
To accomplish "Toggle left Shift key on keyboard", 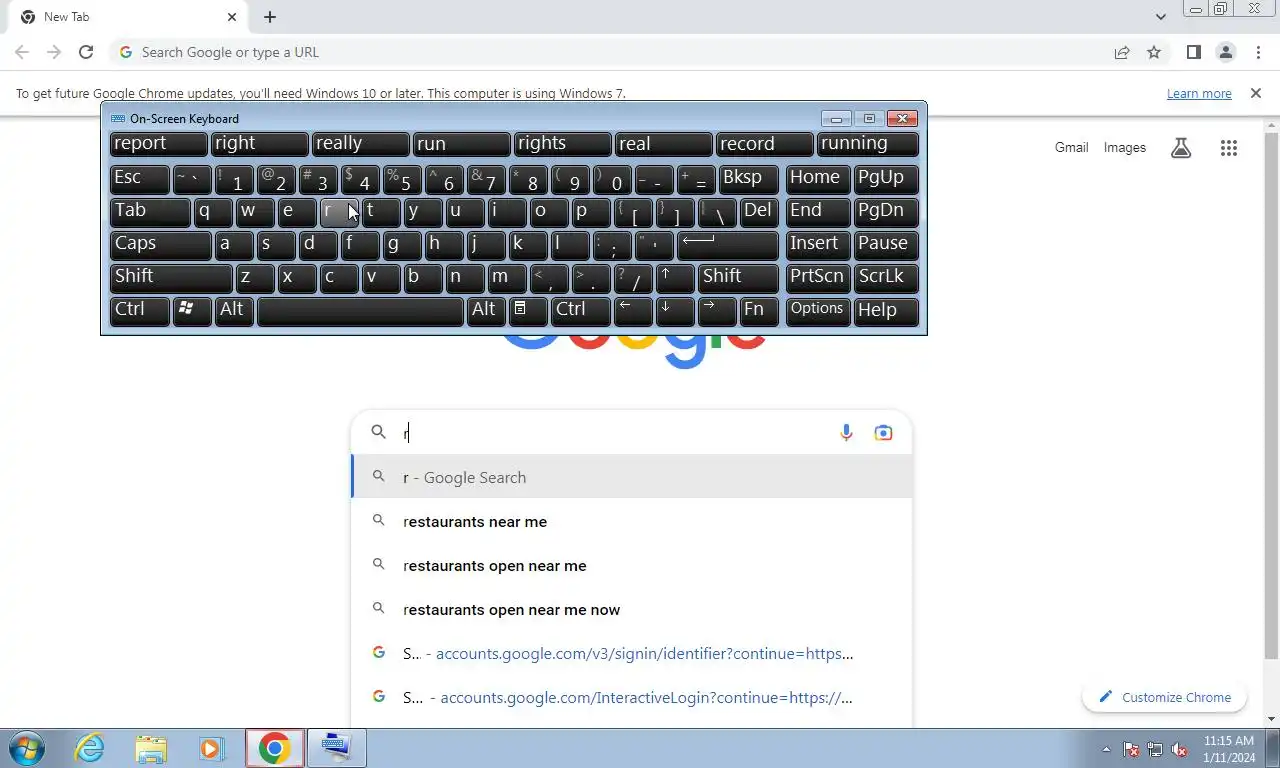I will click(171, 277).
